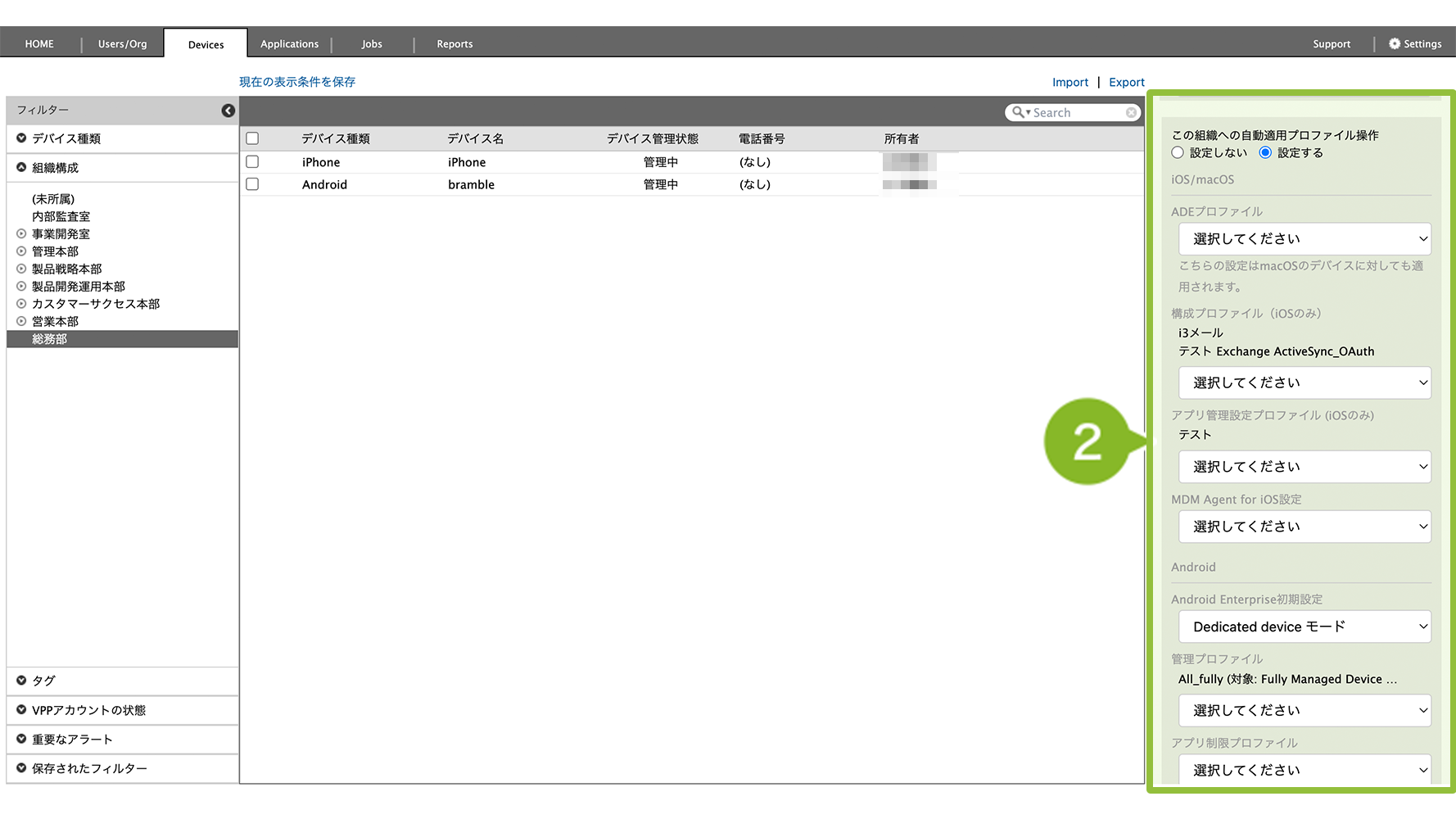Collapse the filter panel with arrow icon
The height and width of the screenshot is (819, 1456).
click(x=228, y=111)
